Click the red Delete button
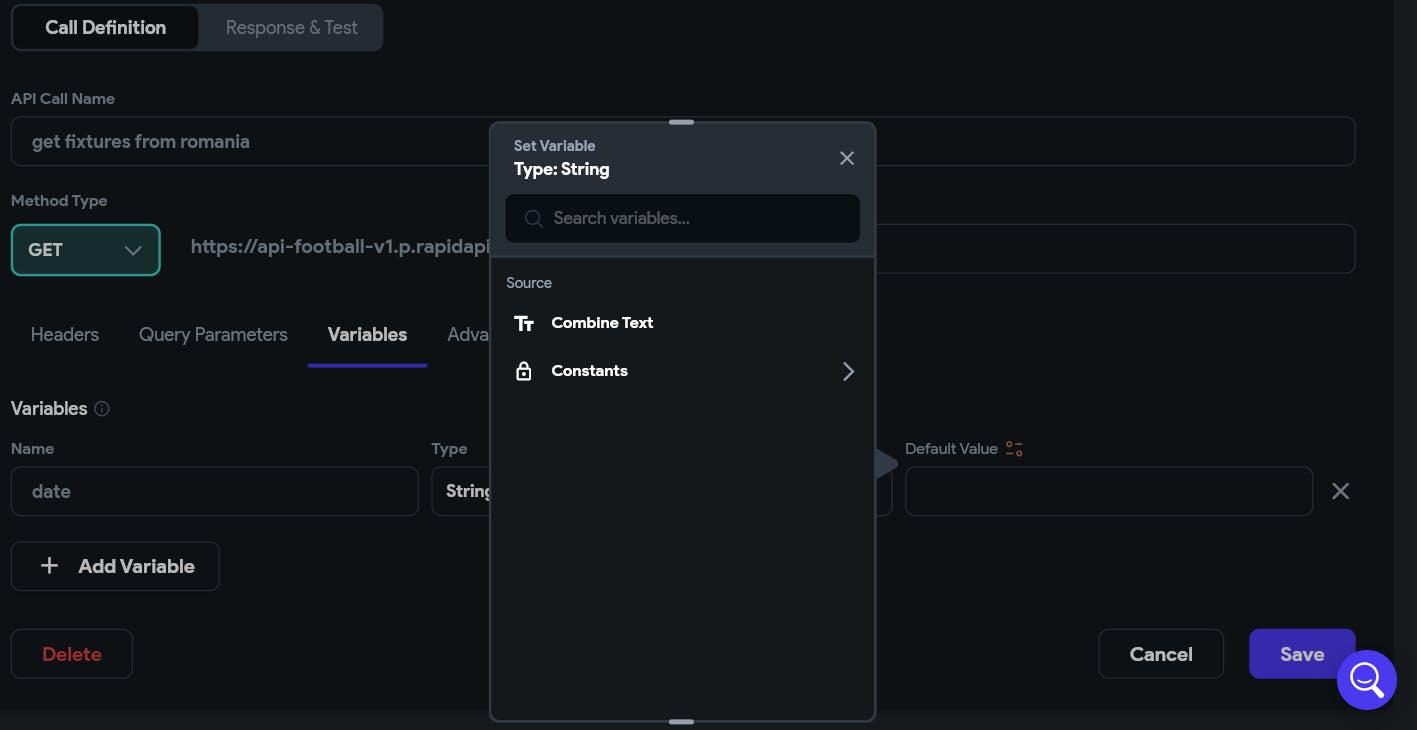The width and height of the screenshot is (1417, 730). (x=72, y=654)
